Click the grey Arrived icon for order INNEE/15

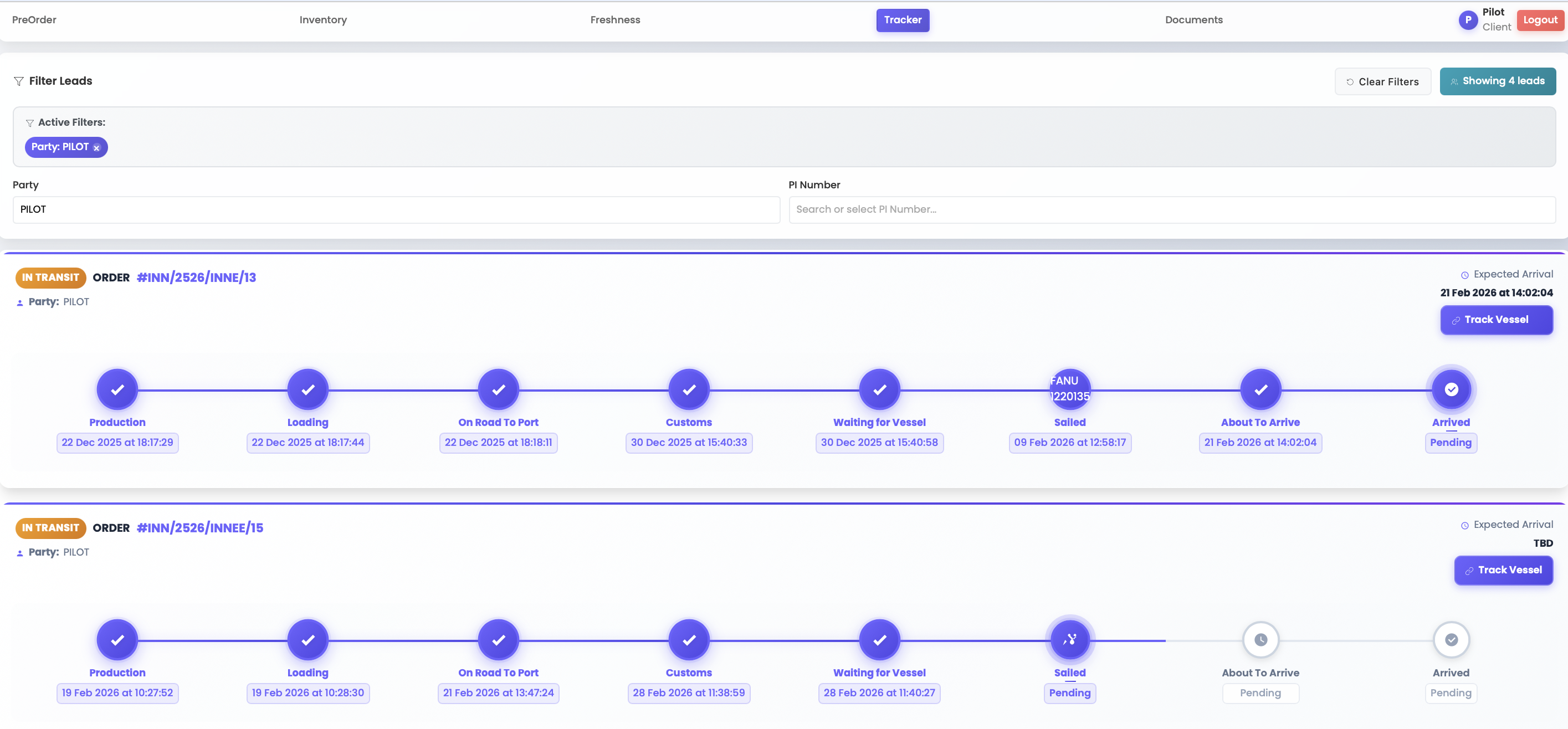click(1451, 640)
